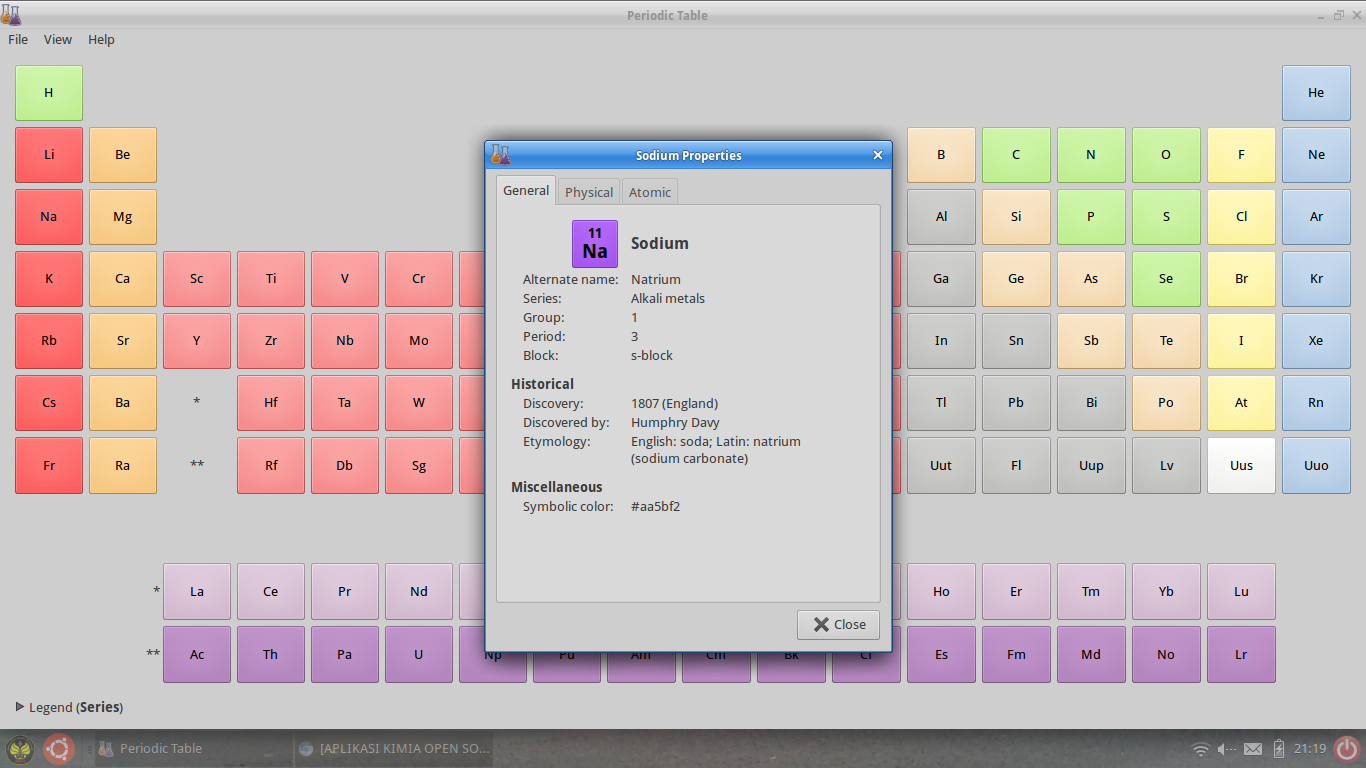The height and width of the screenshot is (768, 1366).
Task: Open the Radium (Ra) element
Action: [123, 466]
